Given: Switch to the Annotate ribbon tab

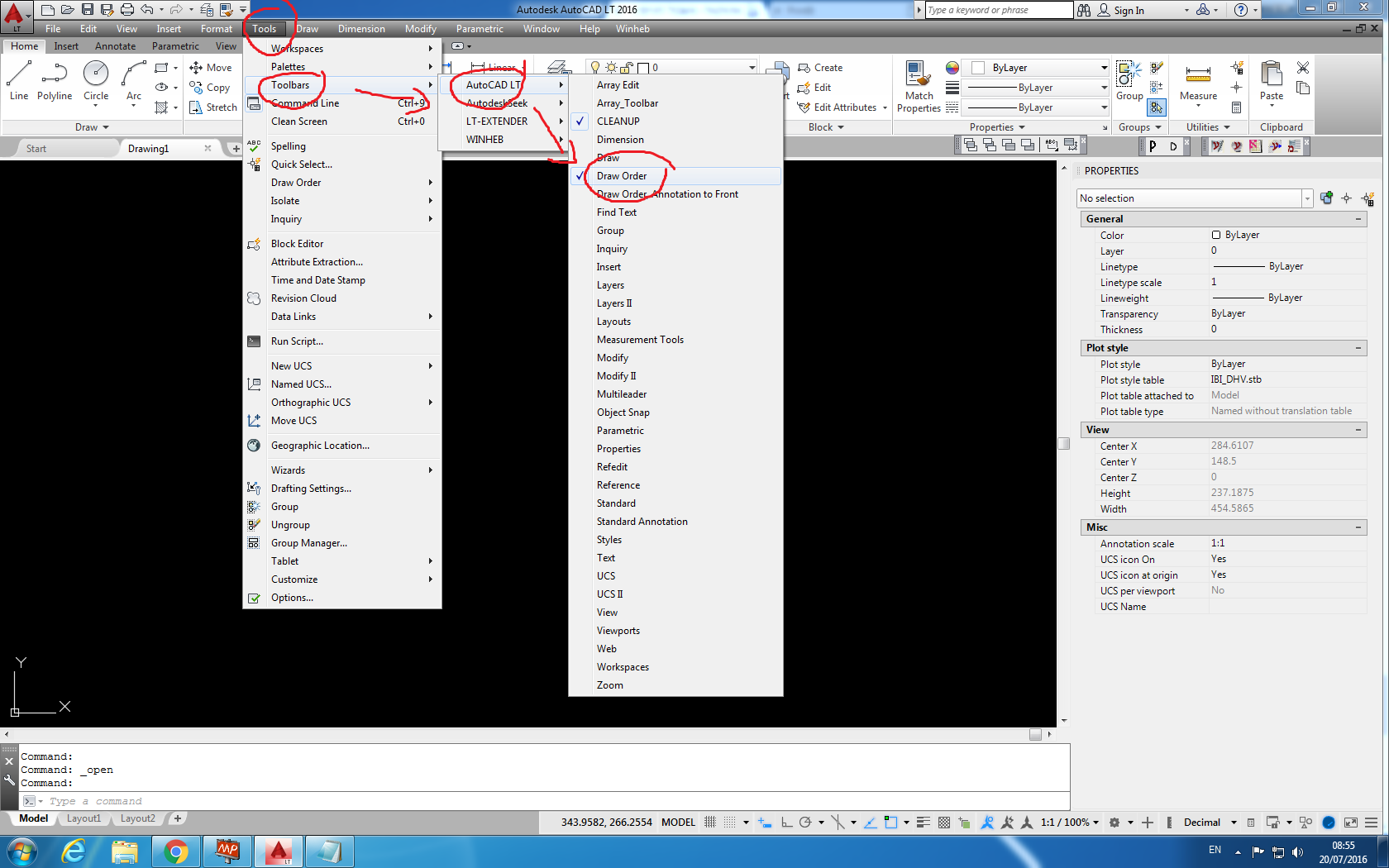Looking at the screenshot, I should (x=115, y=46).
